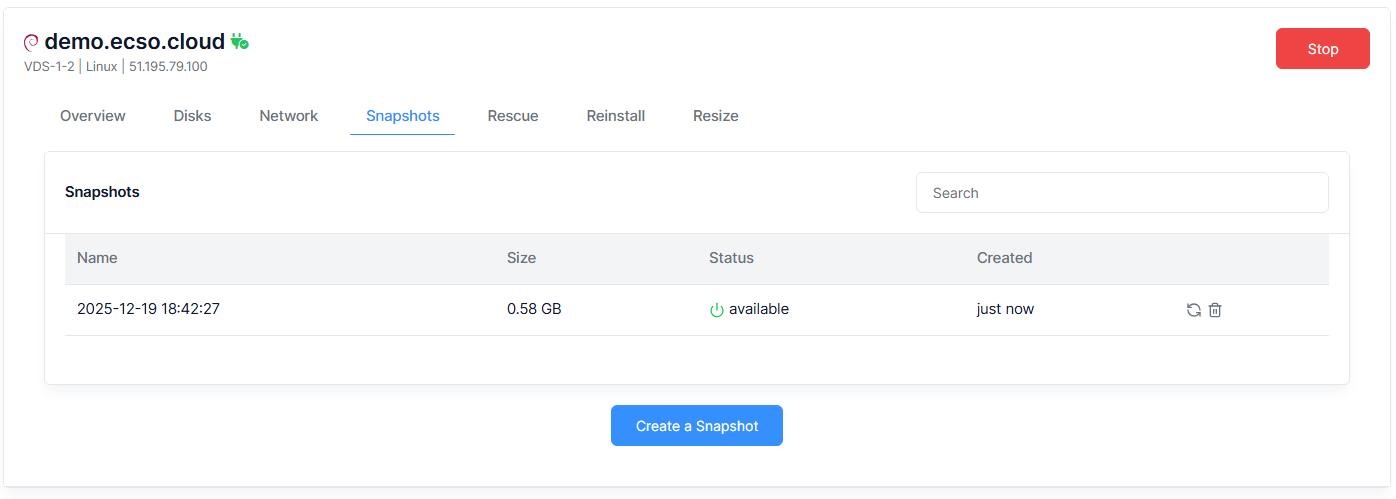Open the Resize tab

point(715,116)
